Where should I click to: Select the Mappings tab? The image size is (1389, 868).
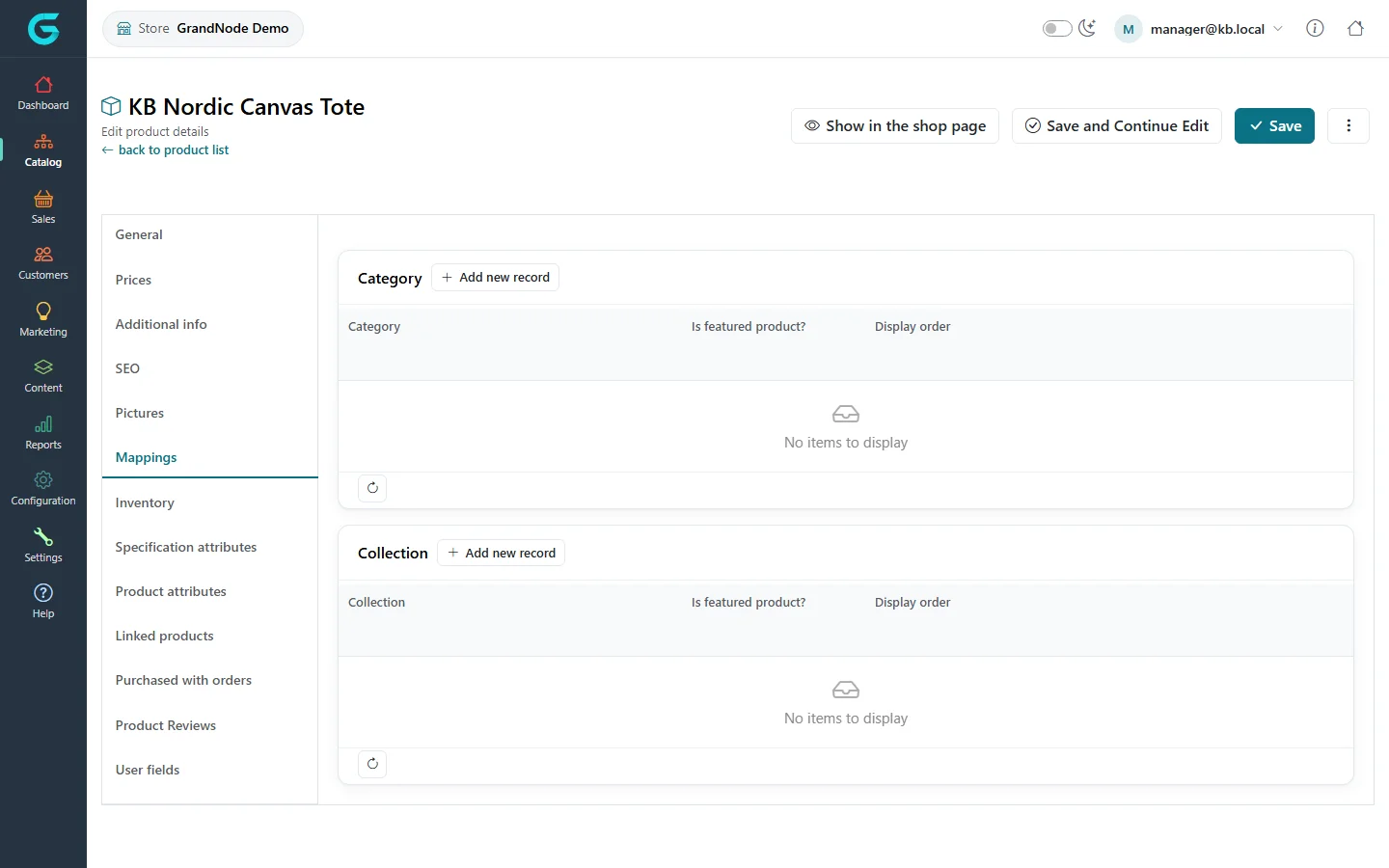click(x=209, y=457)
